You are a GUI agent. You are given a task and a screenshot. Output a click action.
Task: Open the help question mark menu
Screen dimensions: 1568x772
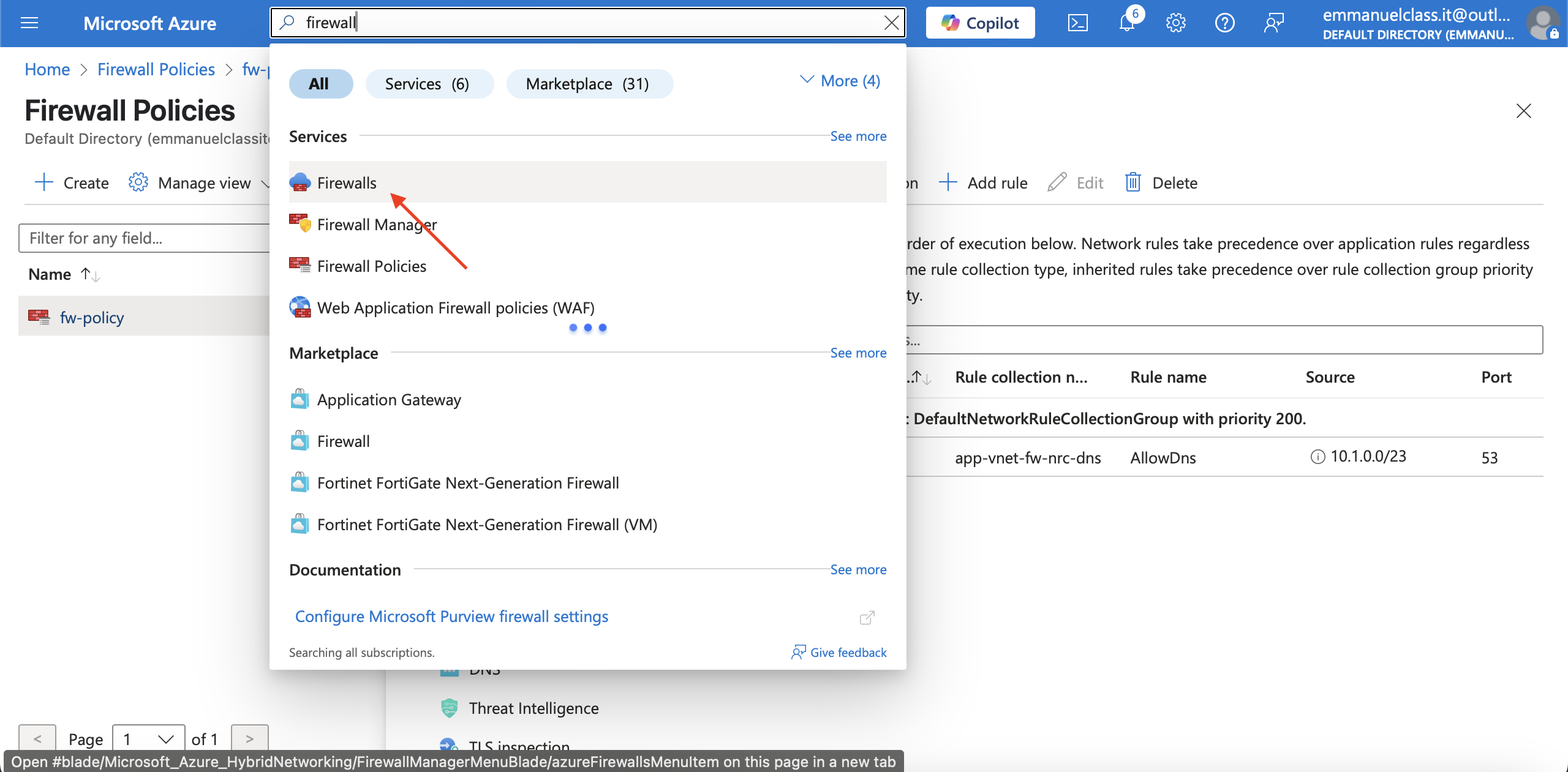coord(1224,23)
